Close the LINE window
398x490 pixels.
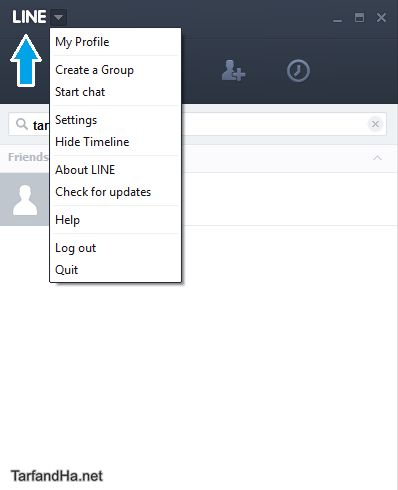(x=381, y=17)
